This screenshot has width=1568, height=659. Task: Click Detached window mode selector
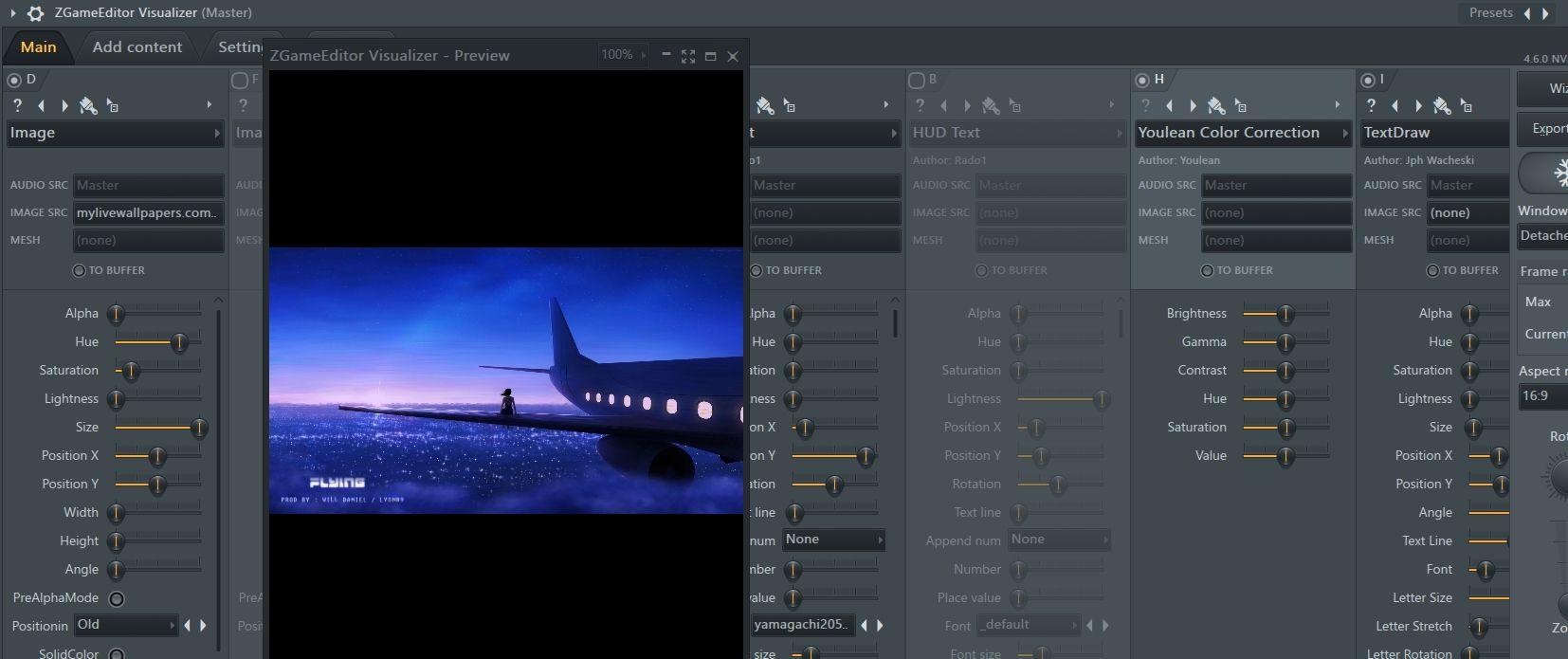1542,235
